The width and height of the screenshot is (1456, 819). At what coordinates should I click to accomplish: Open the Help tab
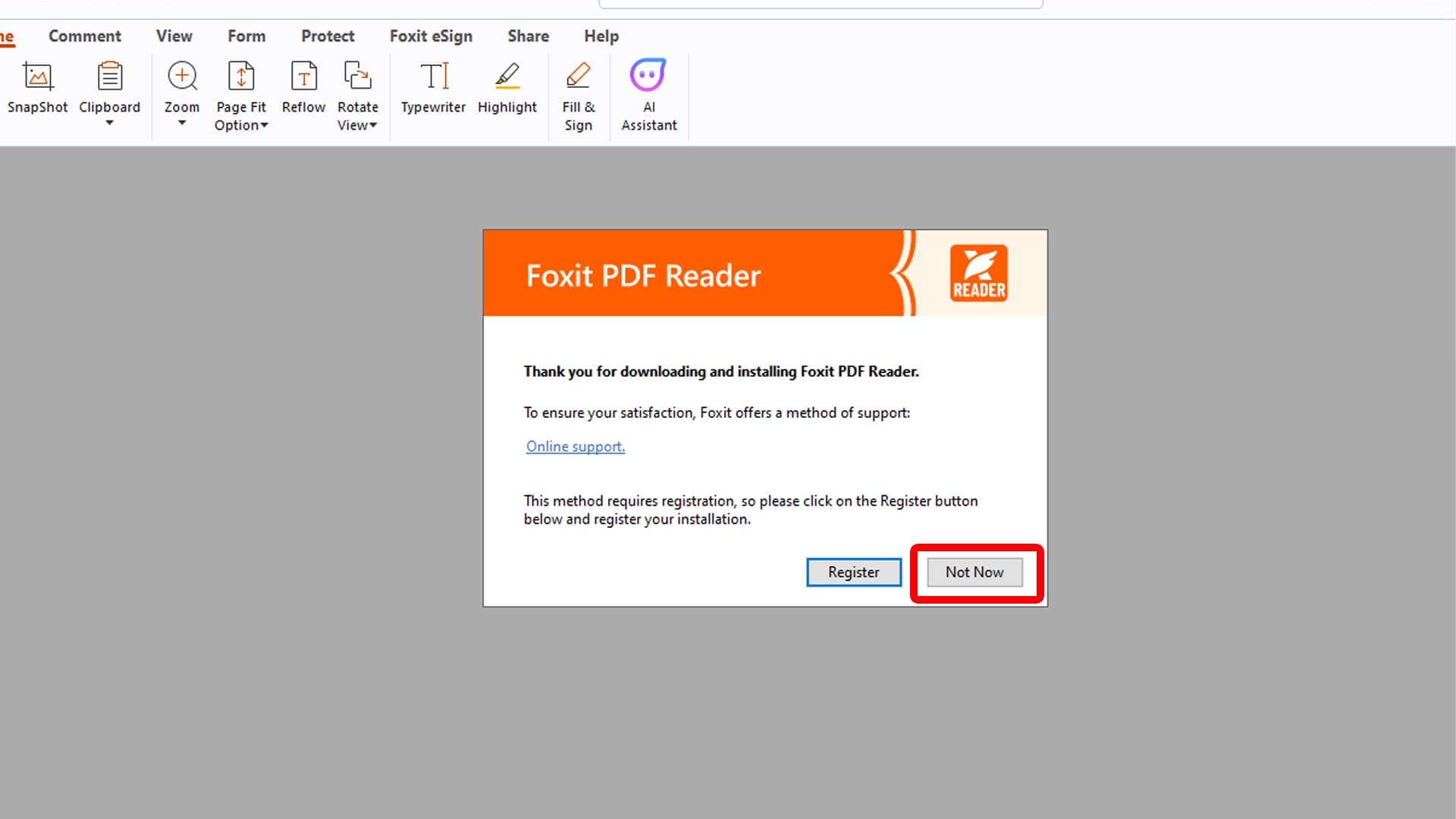[601, 36]
